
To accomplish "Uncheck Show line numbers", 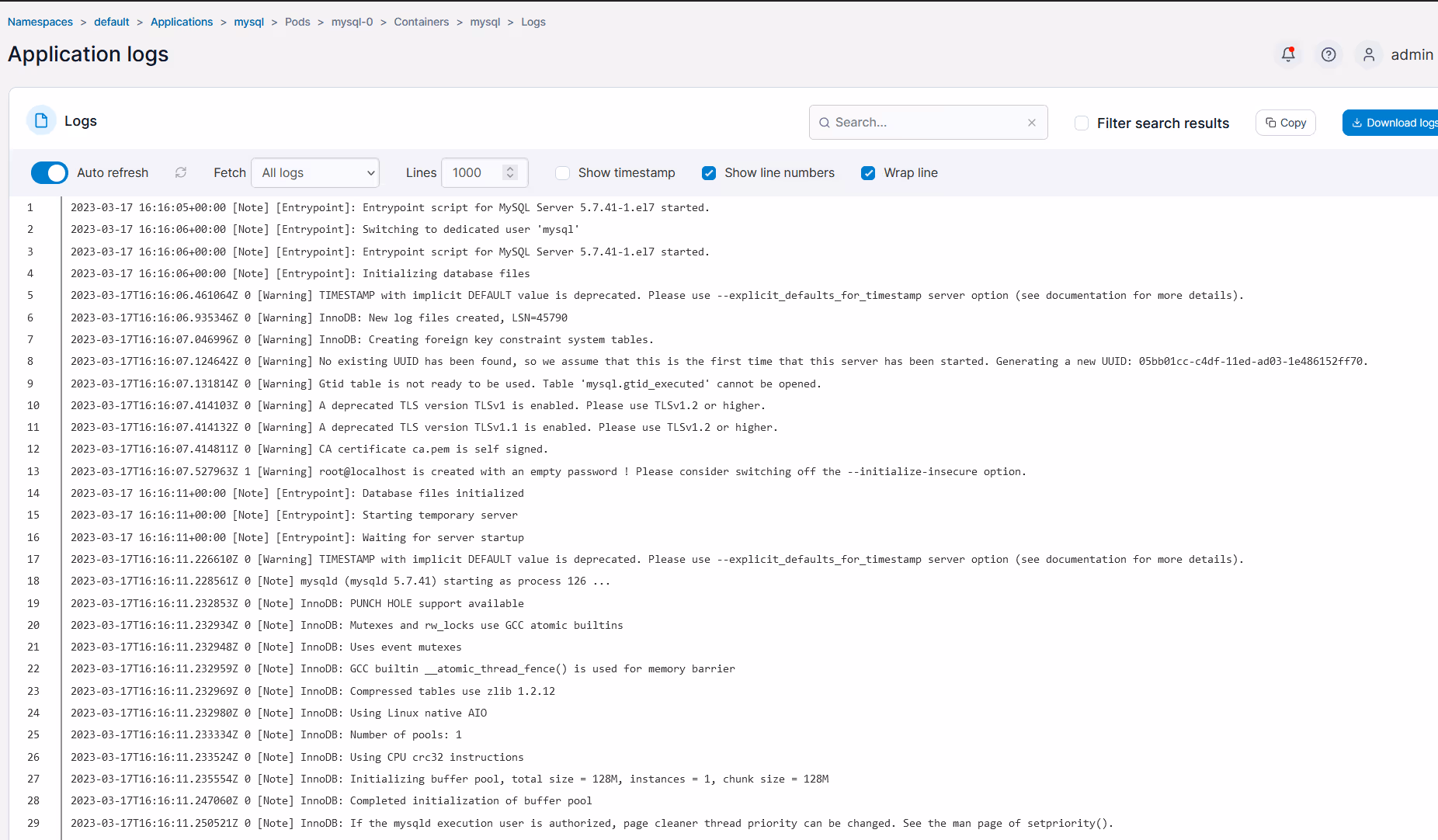I will 709,173.
